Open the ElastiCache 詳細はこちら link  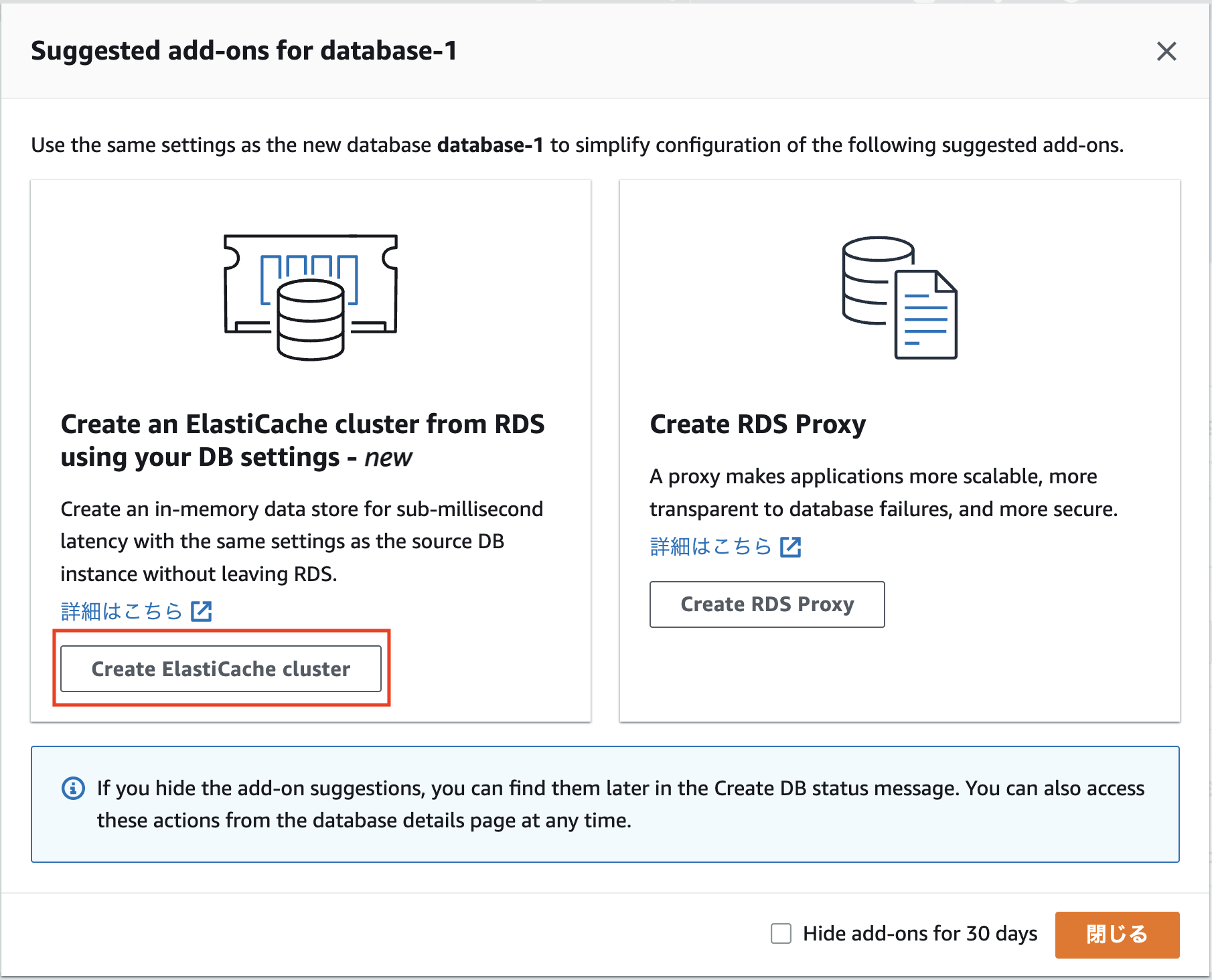point(121,610)
